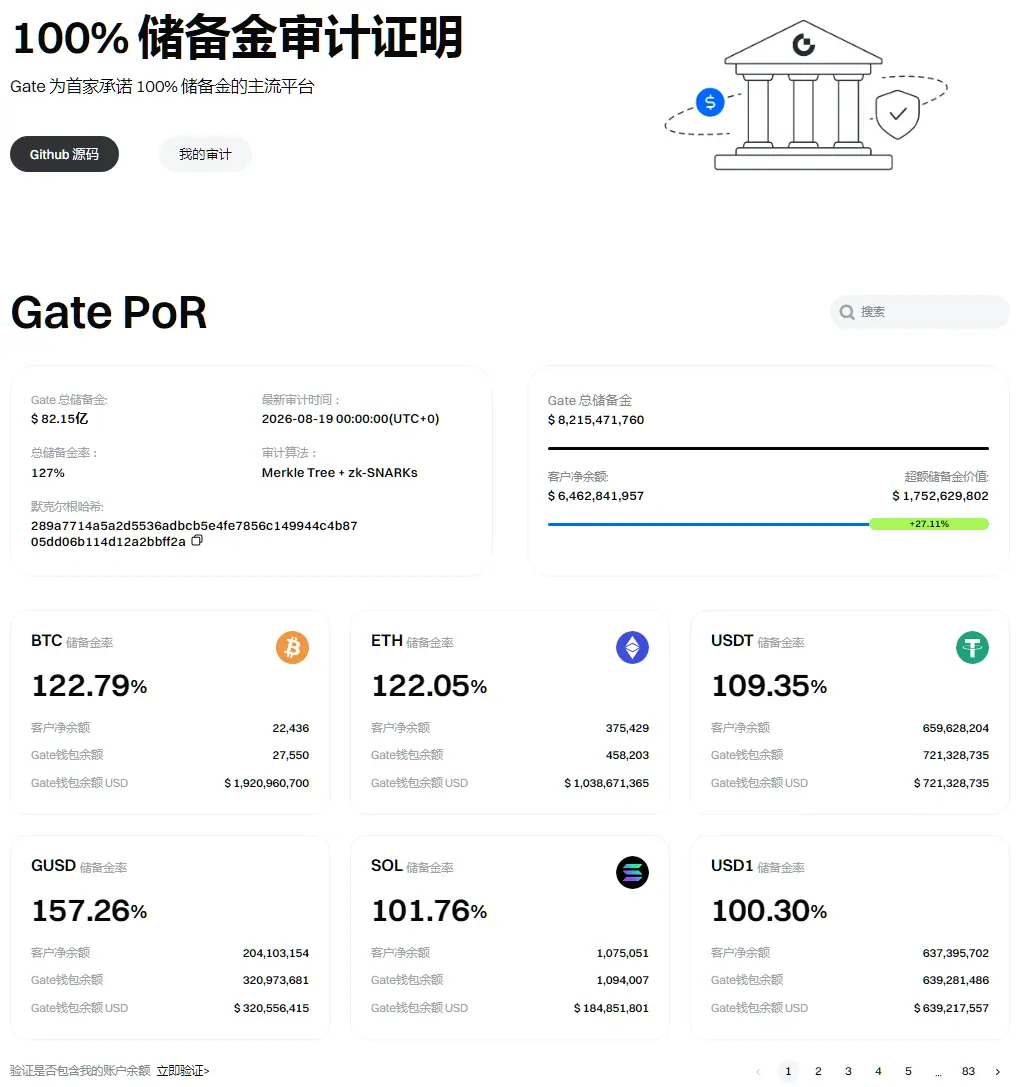The width and height of the screenshot is (1016, 1087).
Task: Click the 127% total reserve ratio
Action: (48, 473)
